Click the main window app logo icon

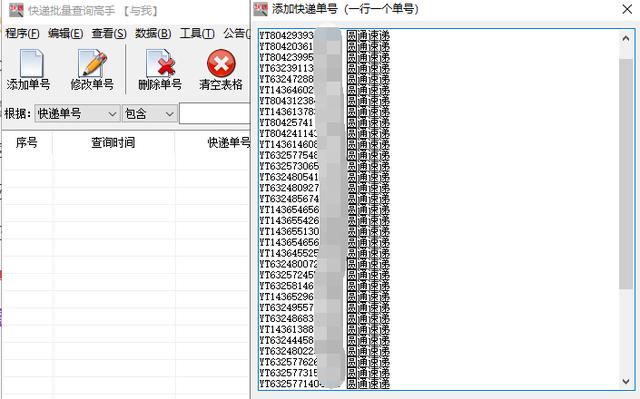(16, 10)
